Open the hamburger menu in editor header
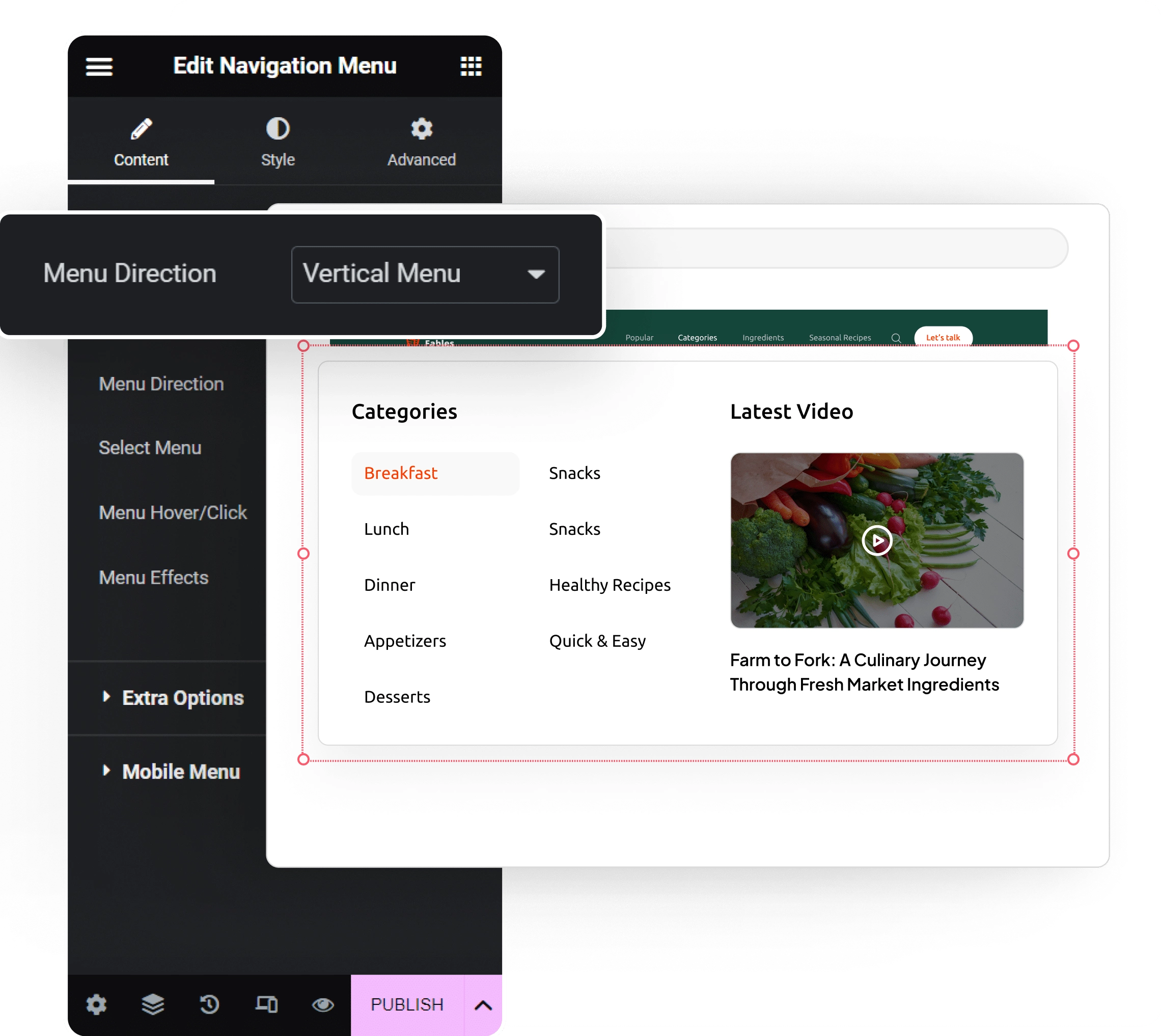1161x1036 pixels. point(99,67)
